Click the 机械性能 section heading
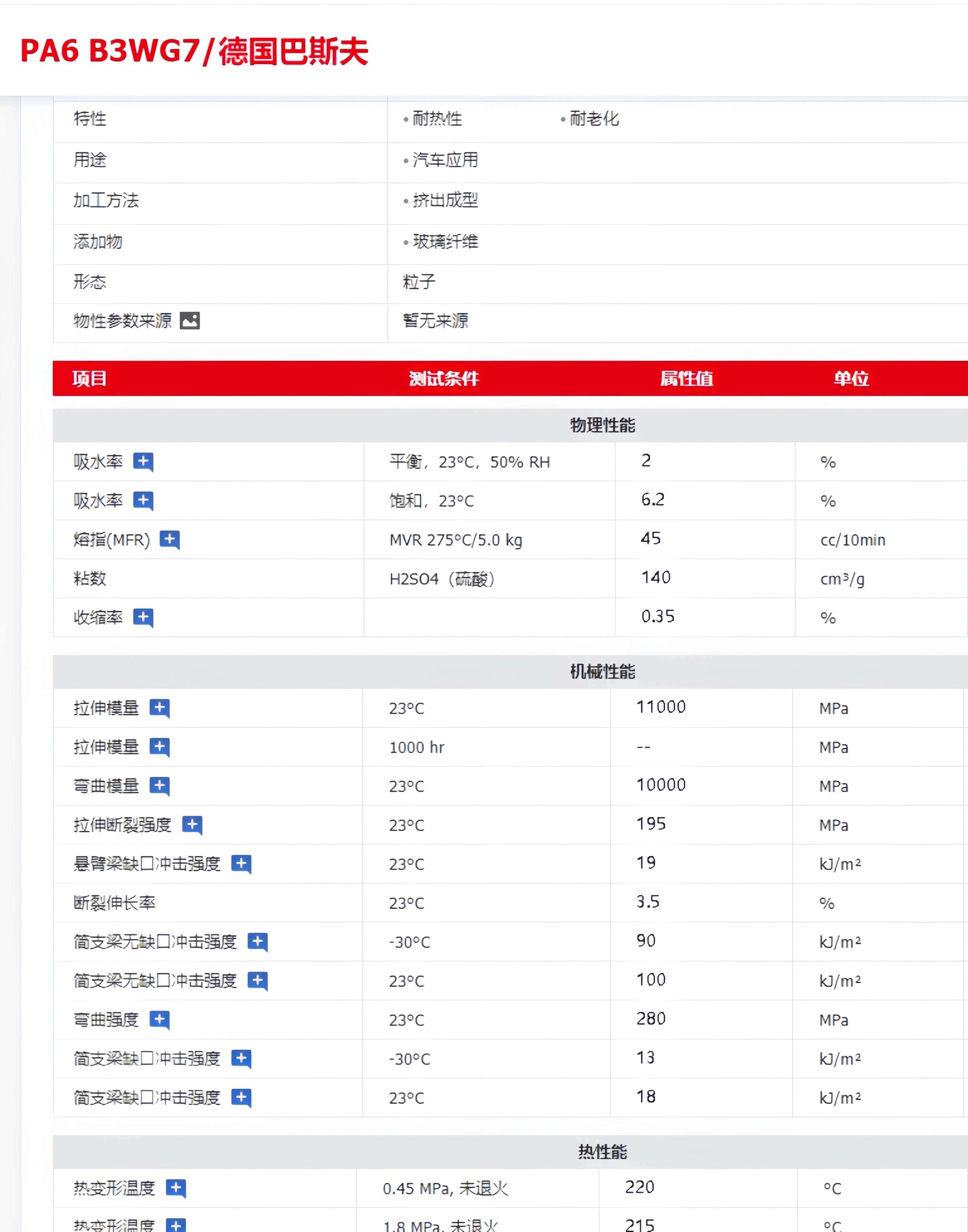 (602, 672)
